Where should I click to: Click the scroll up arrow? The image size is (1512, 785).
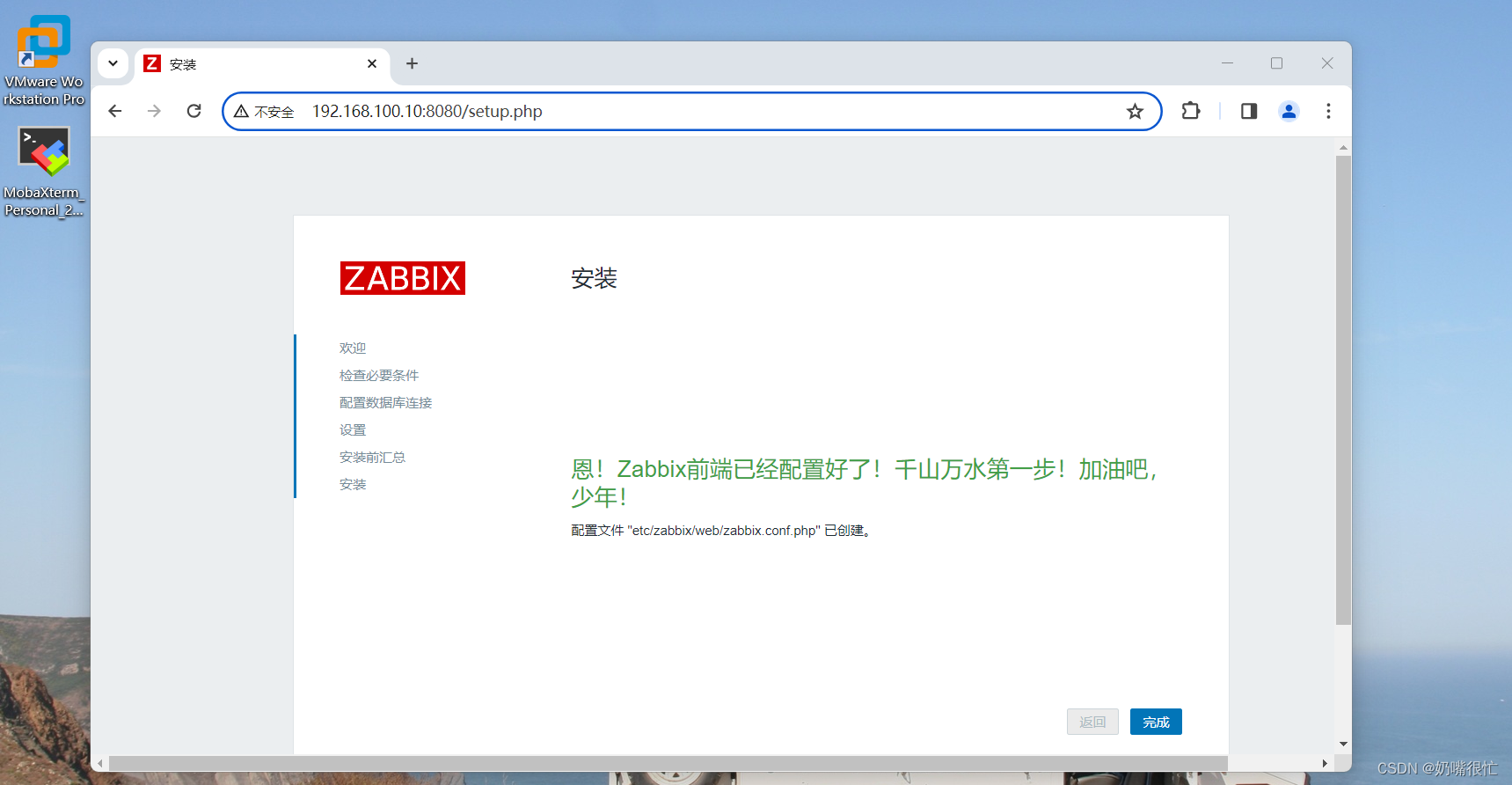tap(1343, 147)
